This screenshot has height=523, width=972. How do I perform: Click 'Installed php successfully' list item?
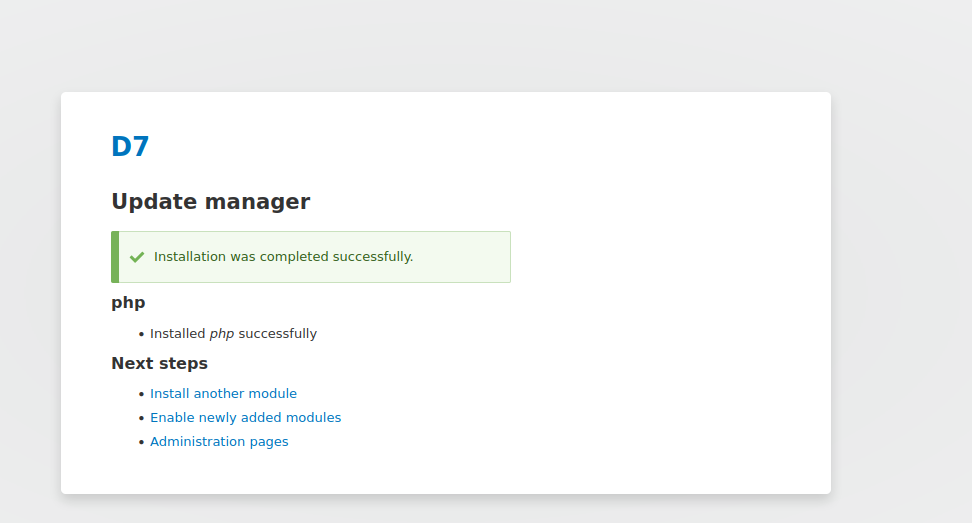coord(233,333)
